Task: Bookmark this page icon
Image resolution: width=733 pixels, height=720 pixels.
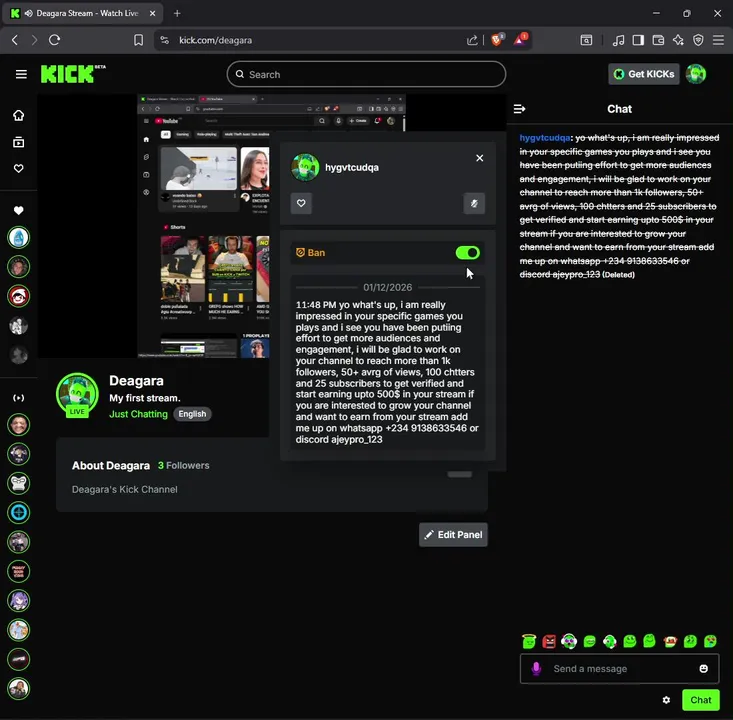Action: tap(138, 40)
